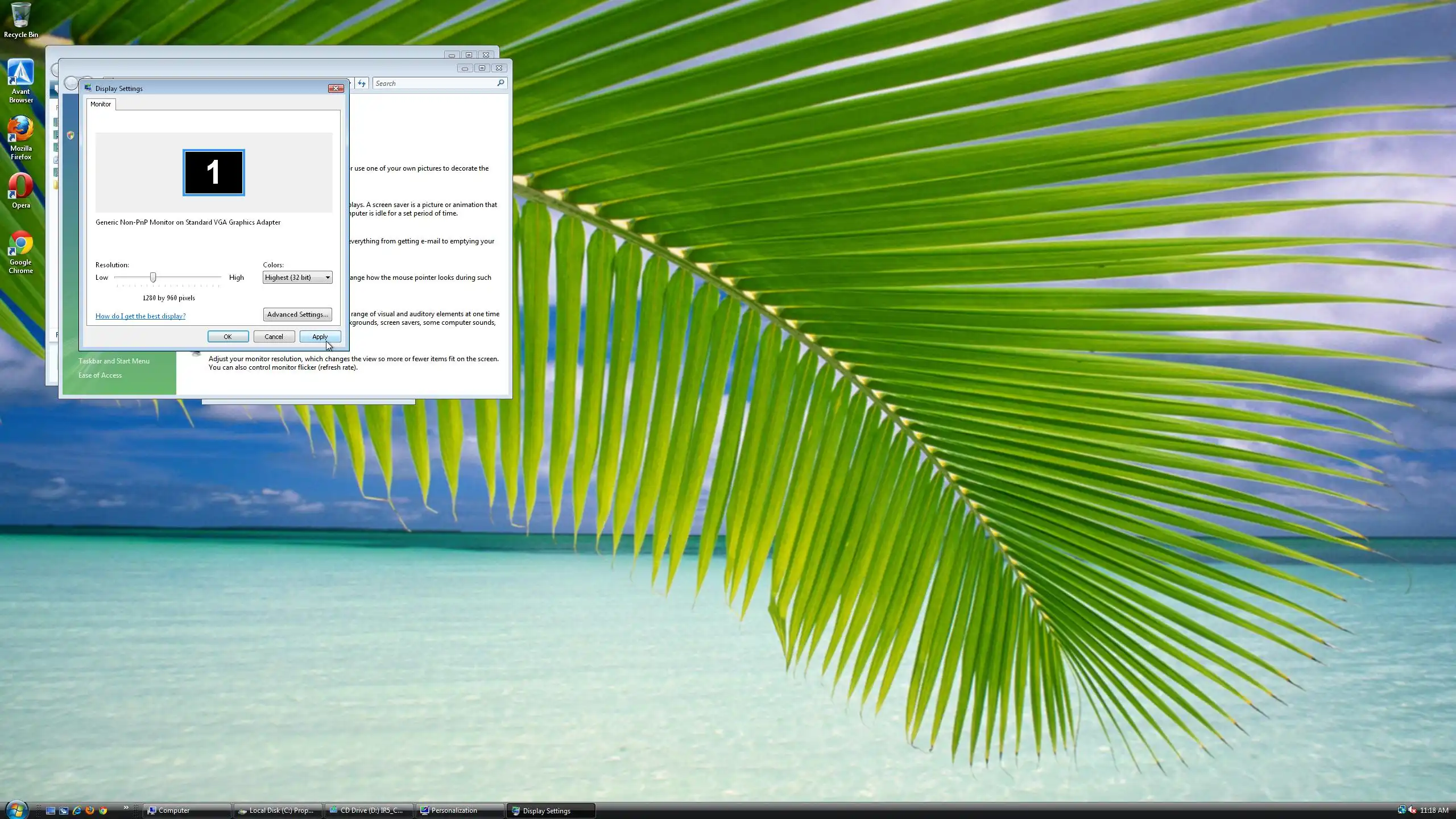Open the Colors dropdown showing Highest (32 bit)
The image size is (1456, 819).
tap(297, 278)
